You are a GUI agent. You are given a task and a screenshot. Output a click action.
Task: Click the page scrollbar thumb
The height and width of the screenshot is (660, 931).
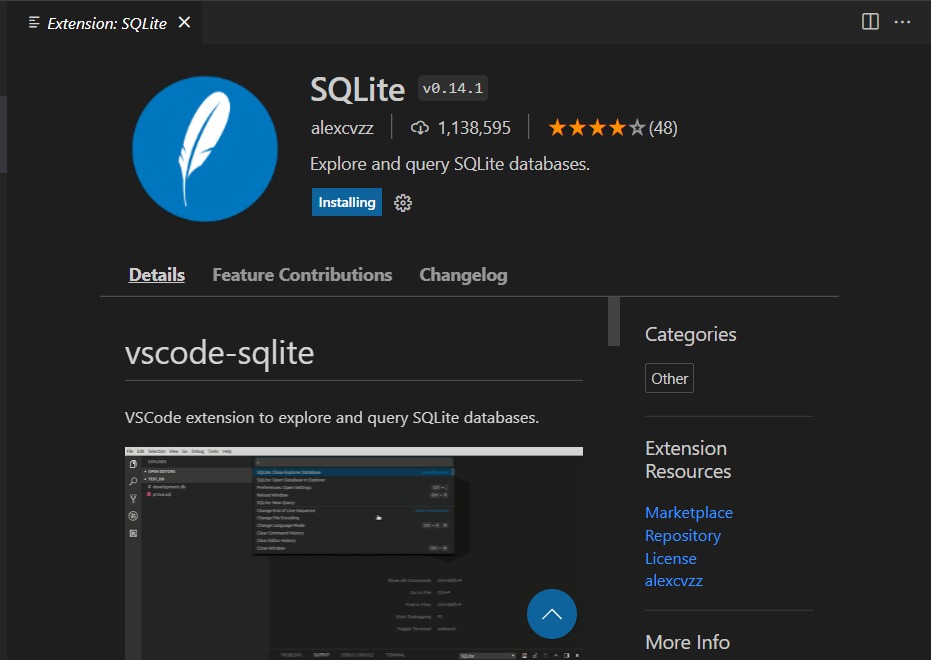click(x=612, y=322)
